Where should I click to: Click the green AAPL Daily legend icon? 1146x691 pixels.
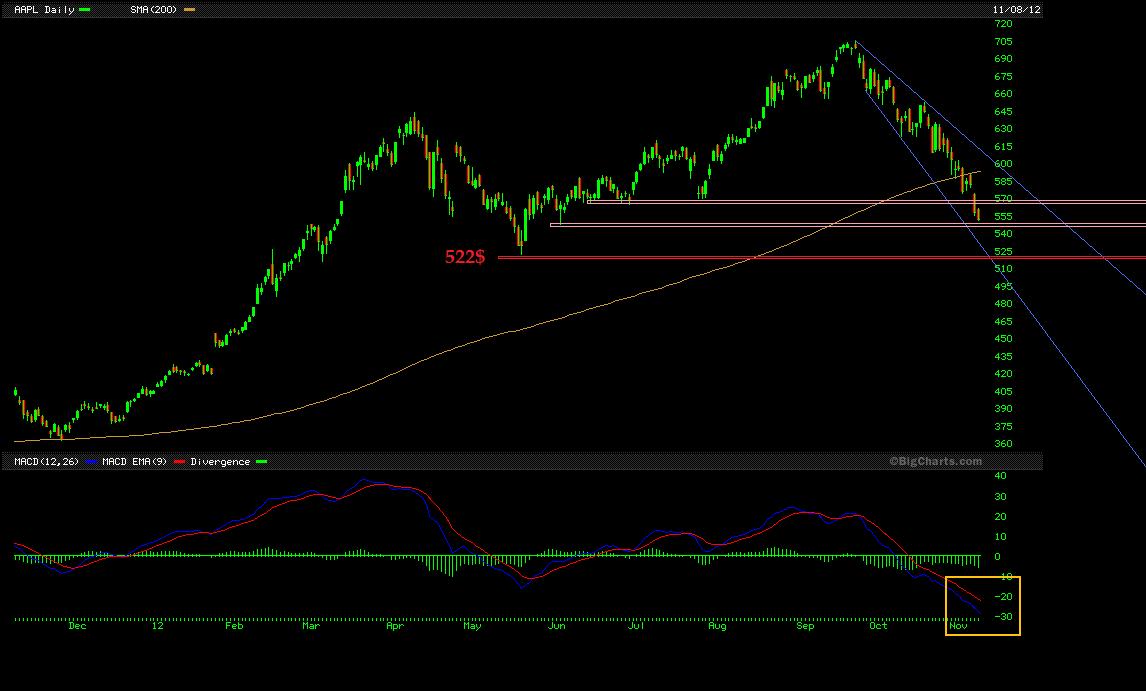[x=84, y=9]
